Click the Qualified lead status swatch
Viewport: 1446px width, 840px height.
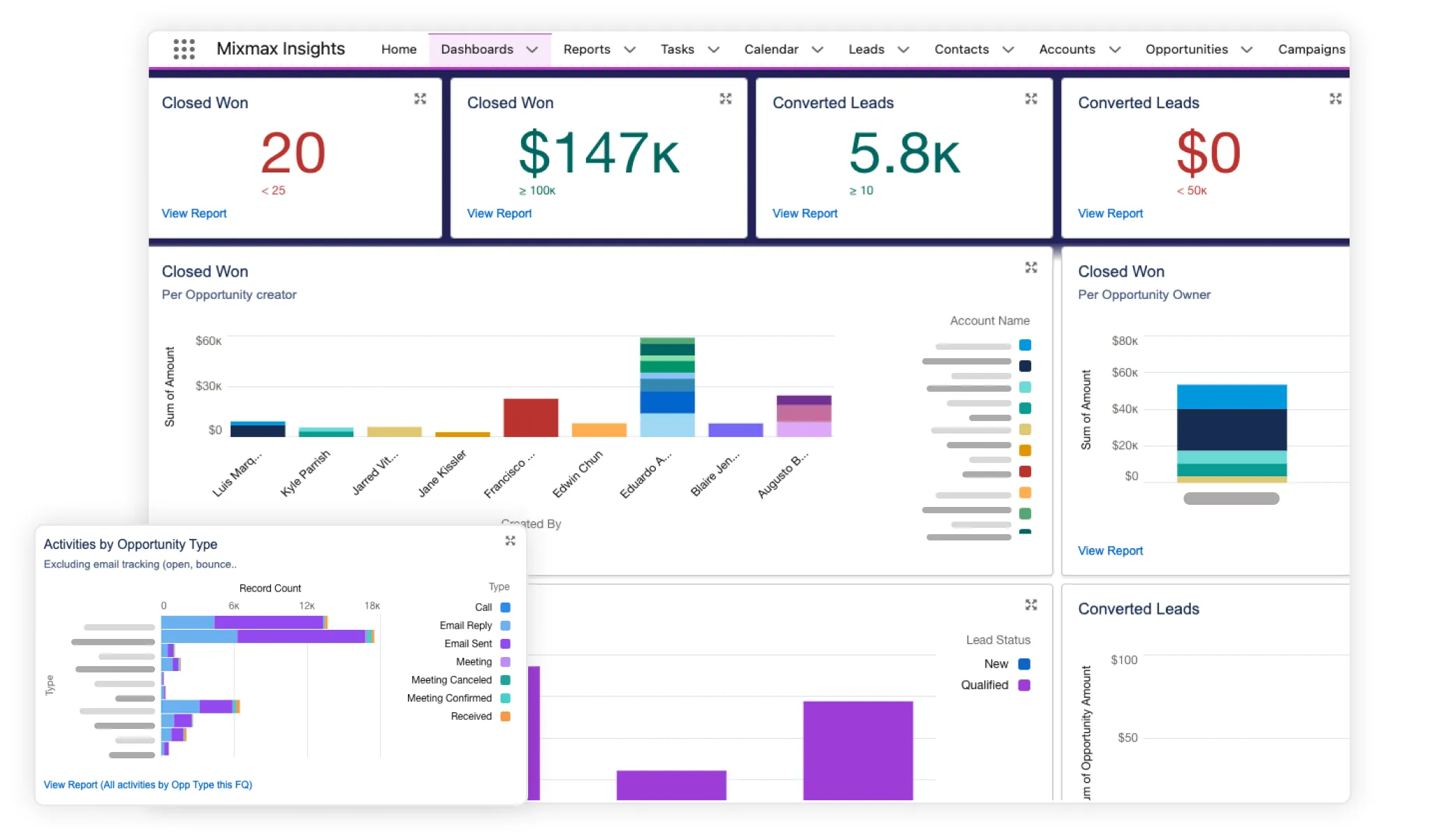coord(1025,685)
